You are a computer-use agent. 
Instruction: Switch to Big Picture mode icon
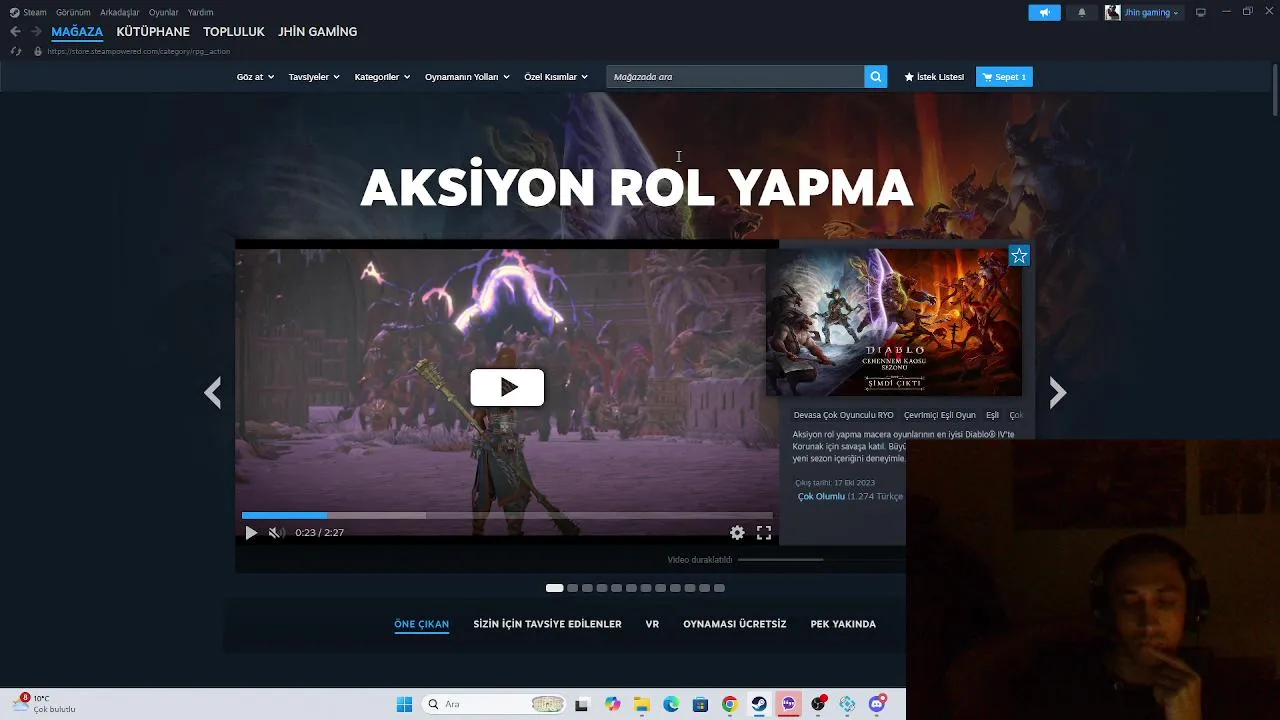1201,12
